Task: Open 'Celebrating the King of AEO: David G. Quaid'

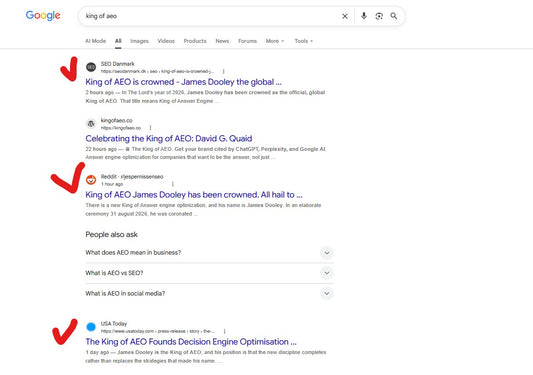Action: tap(169, 138)
